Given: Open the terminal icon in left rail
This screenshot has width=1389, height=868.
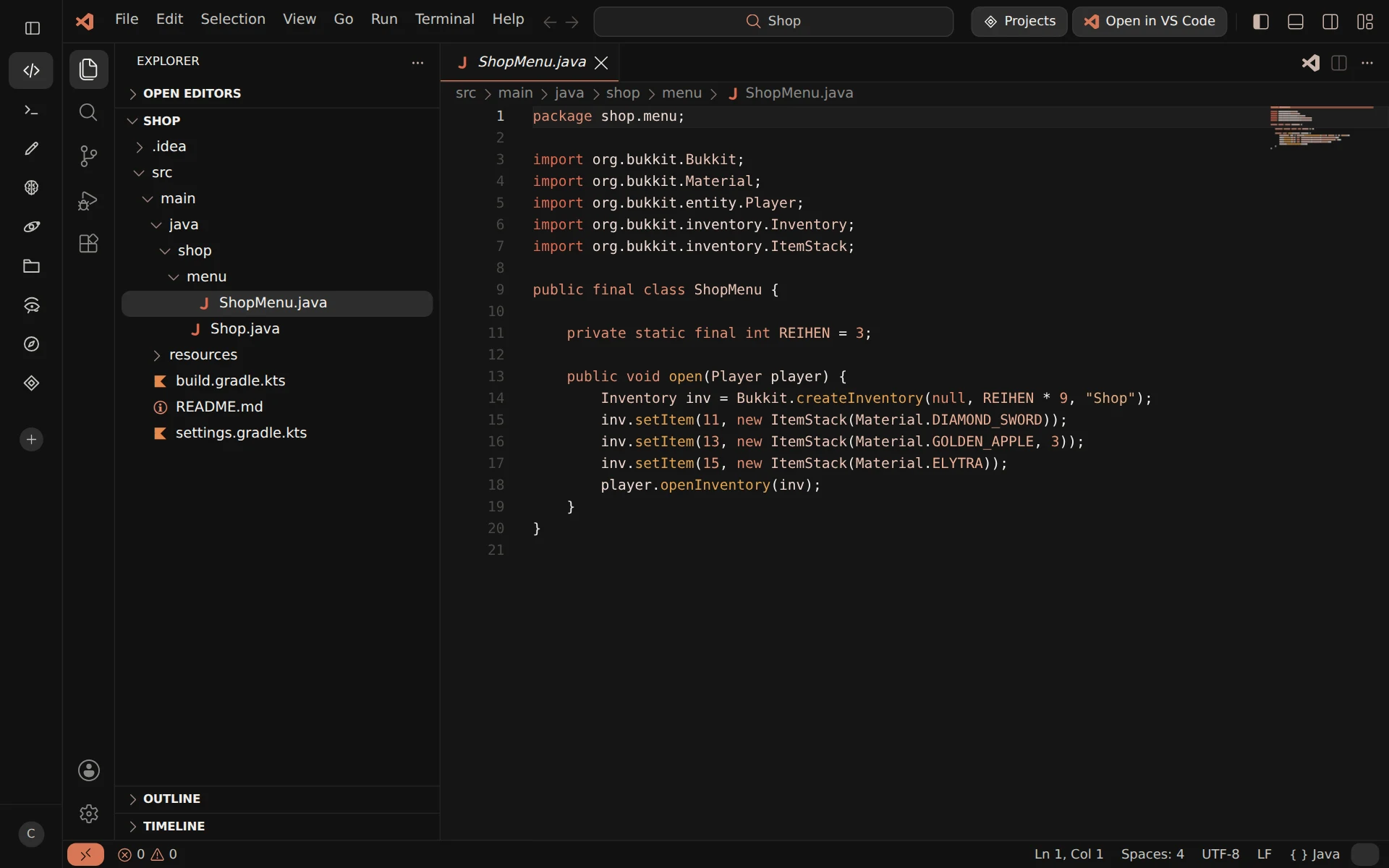Looking at the screenshot, I should pos(31,110).
